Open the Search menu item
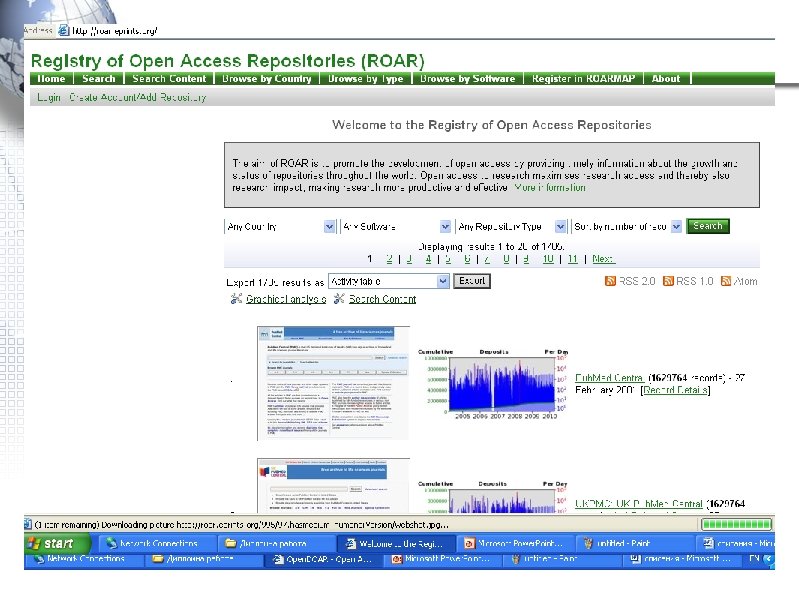Screen dimensions: 799x598 (x=99, y=78)
